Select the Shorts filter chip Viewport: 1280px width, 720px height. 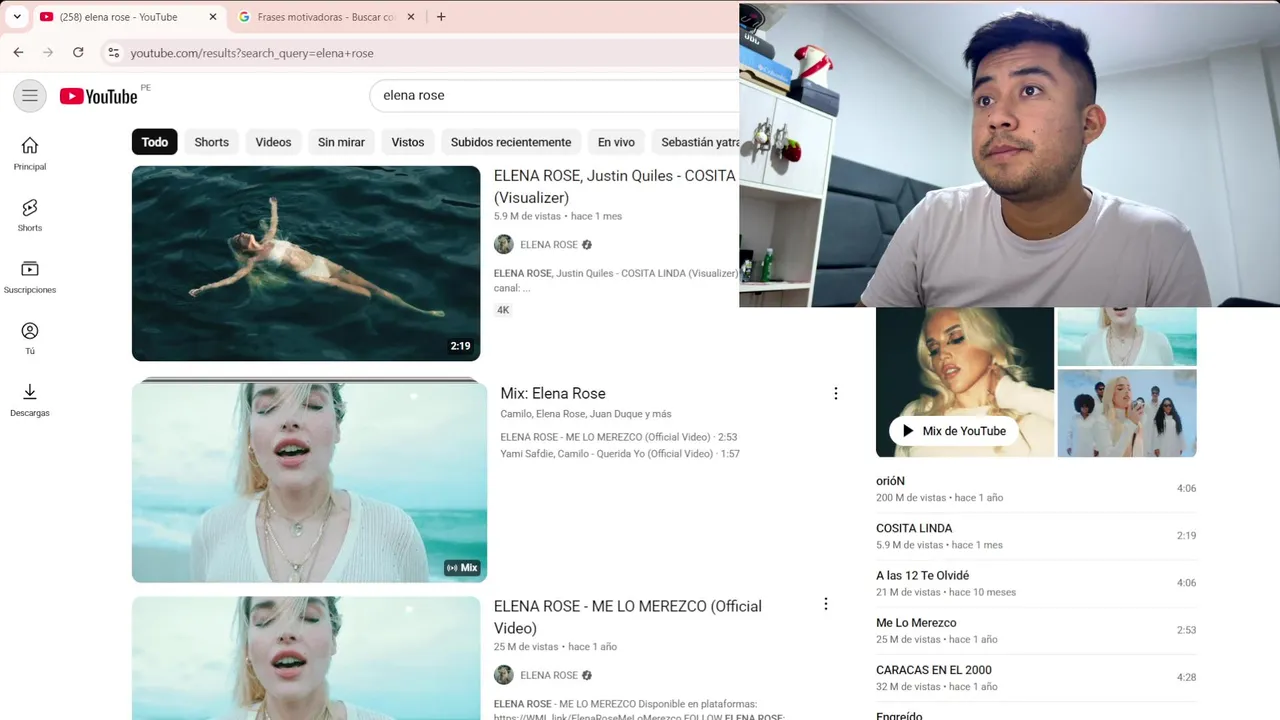211,142
